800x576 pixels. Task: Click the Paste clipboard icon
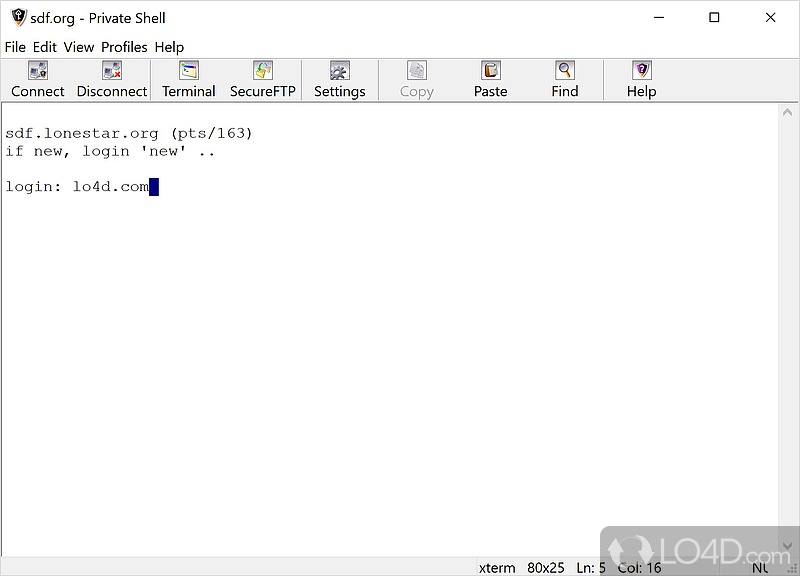tap(491, 70)
